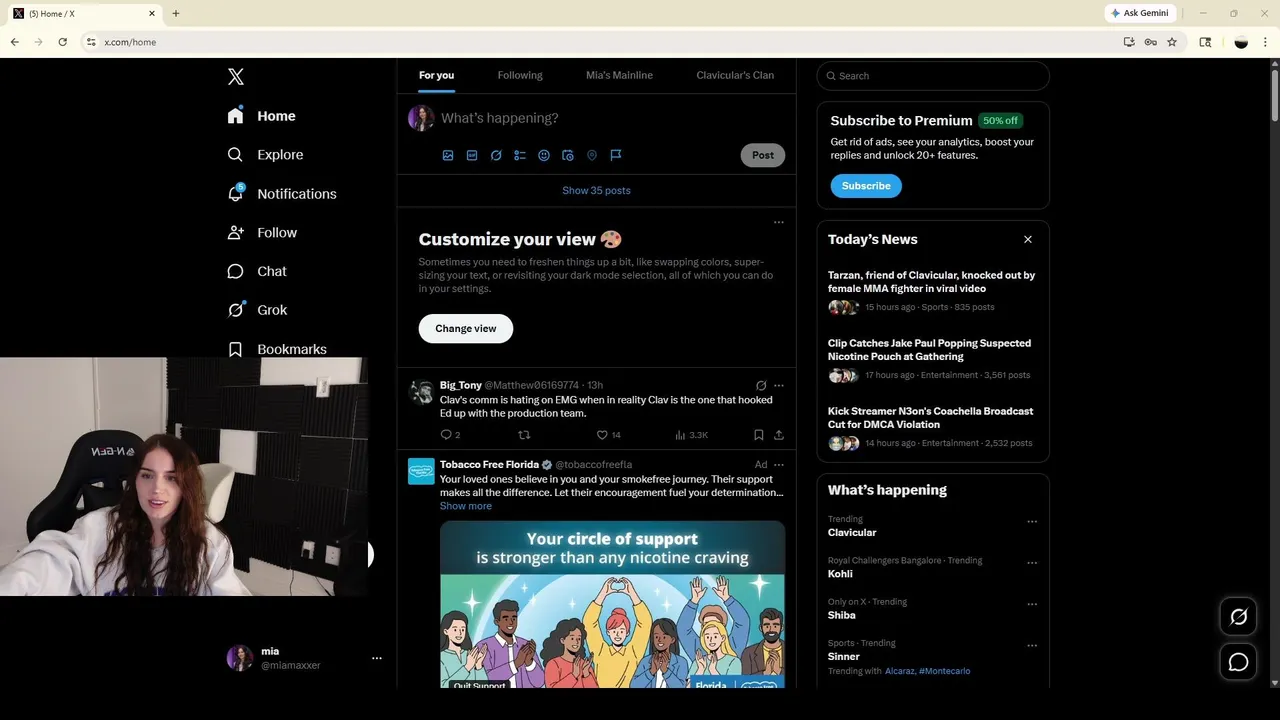Bookmark Big_Tony's post

759,435
